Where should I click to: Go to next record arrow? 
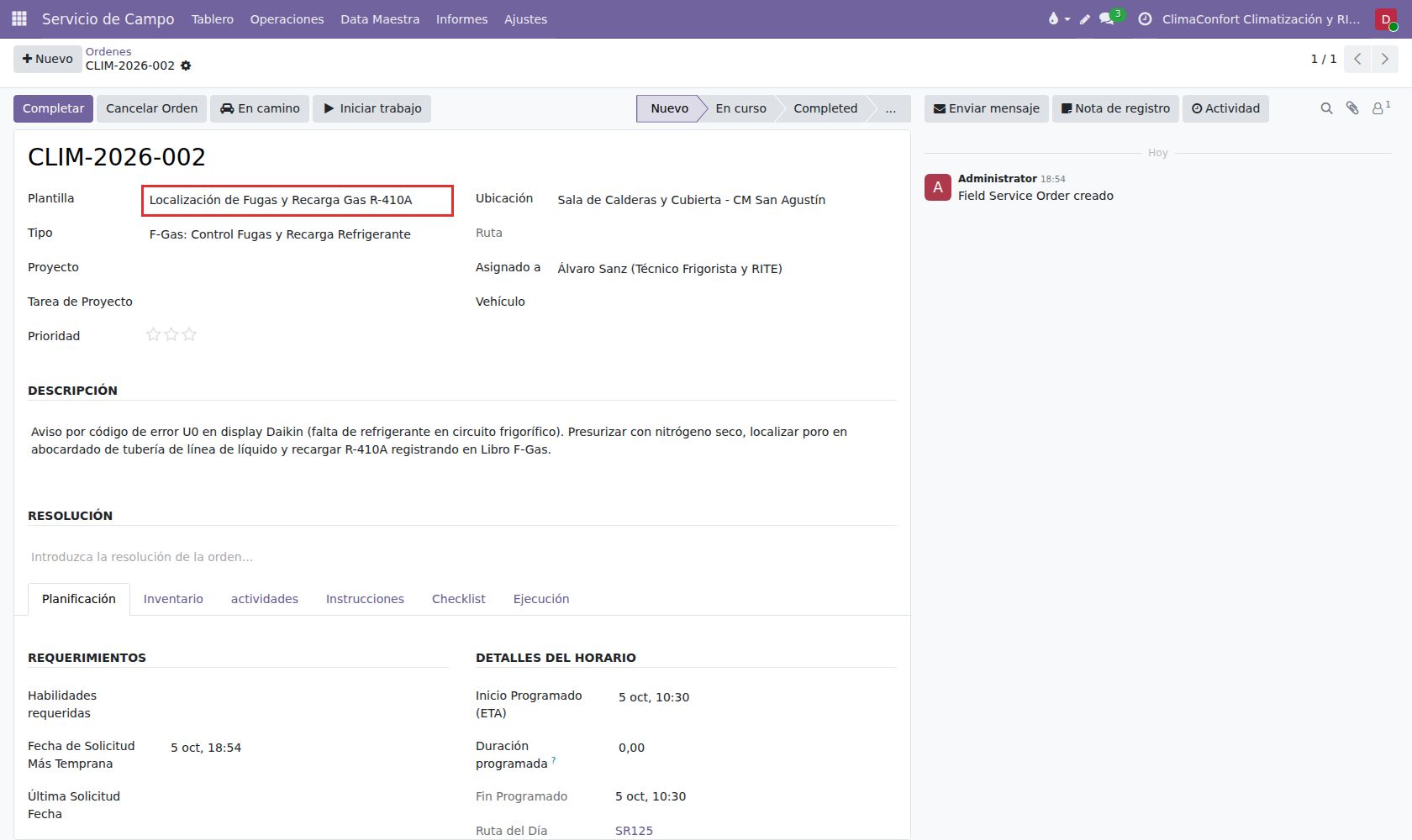point(1384,59)
